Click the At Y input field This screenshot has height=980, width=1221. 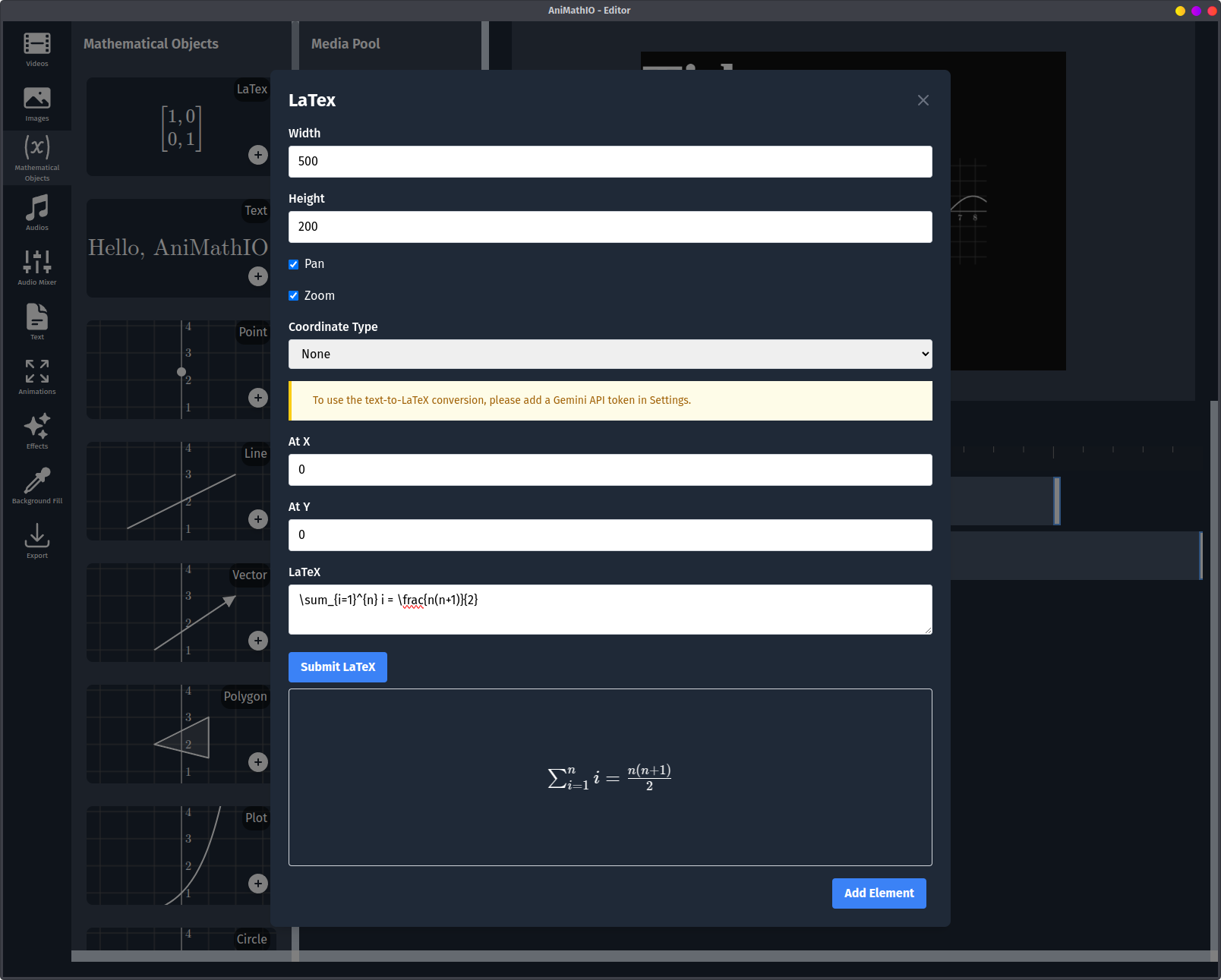(610, 535)
